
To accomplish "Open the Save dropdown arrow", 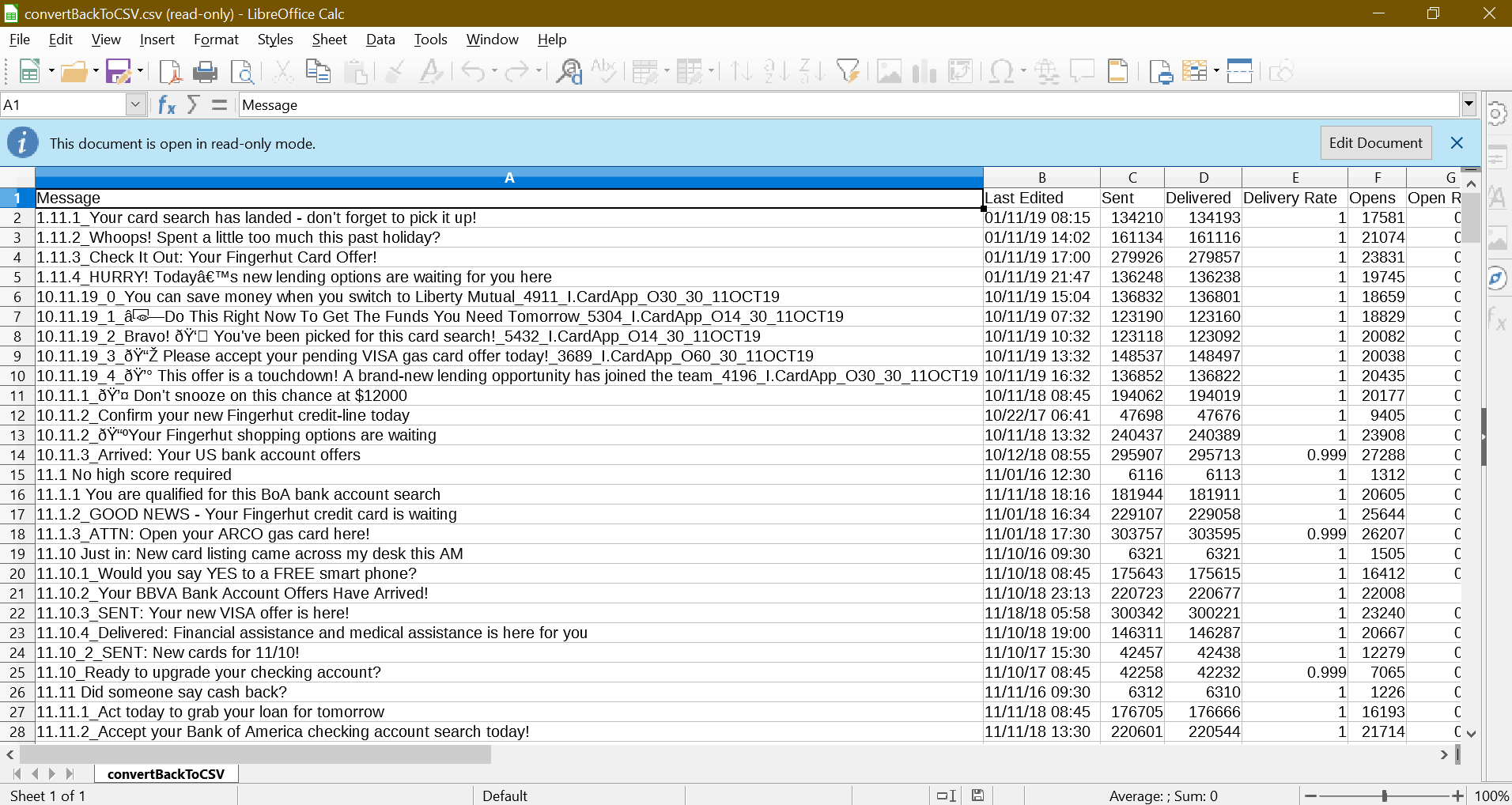I will pos(140,72).
